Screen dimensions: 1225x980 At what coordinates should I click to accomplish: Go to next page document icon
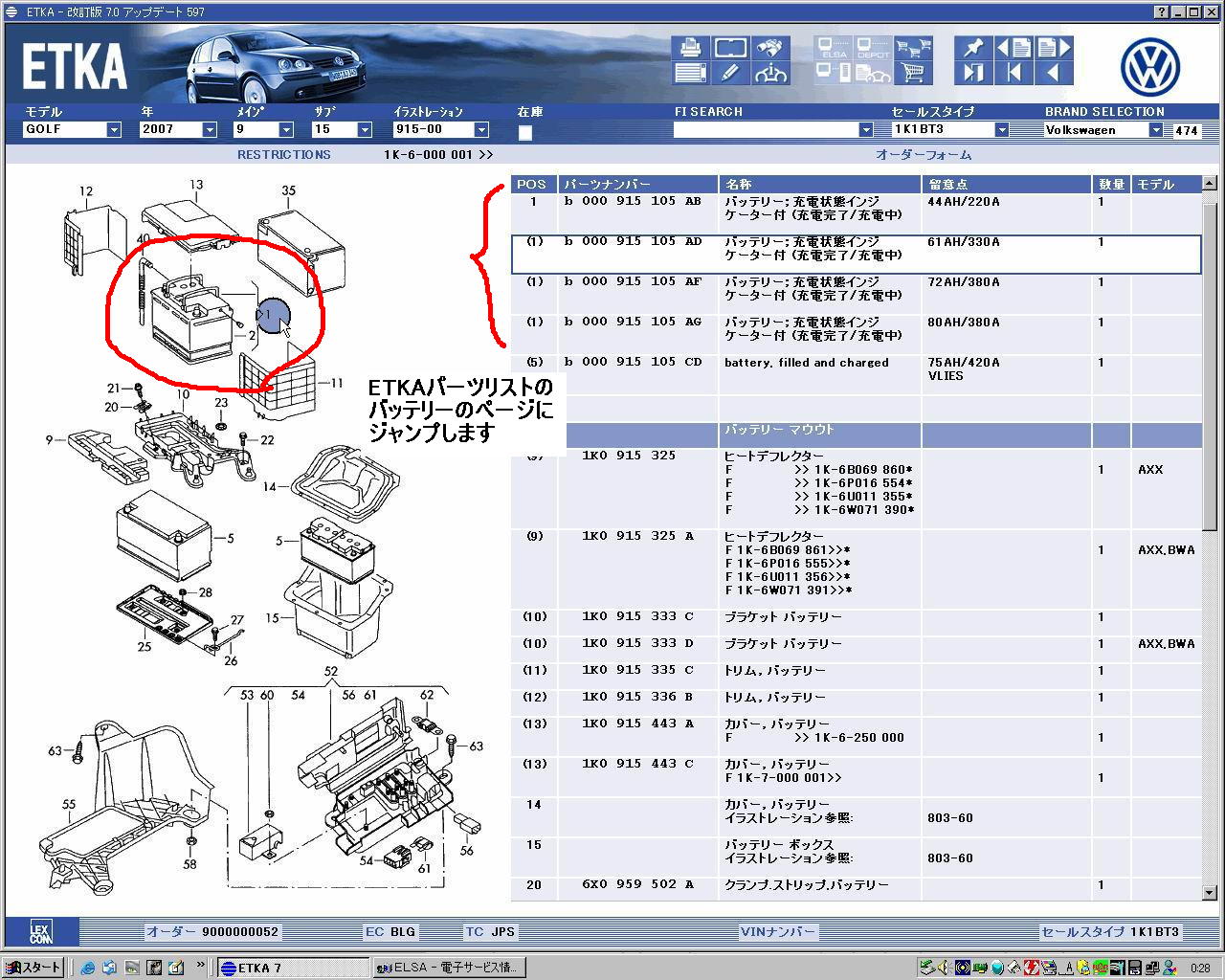(1054, 47)
